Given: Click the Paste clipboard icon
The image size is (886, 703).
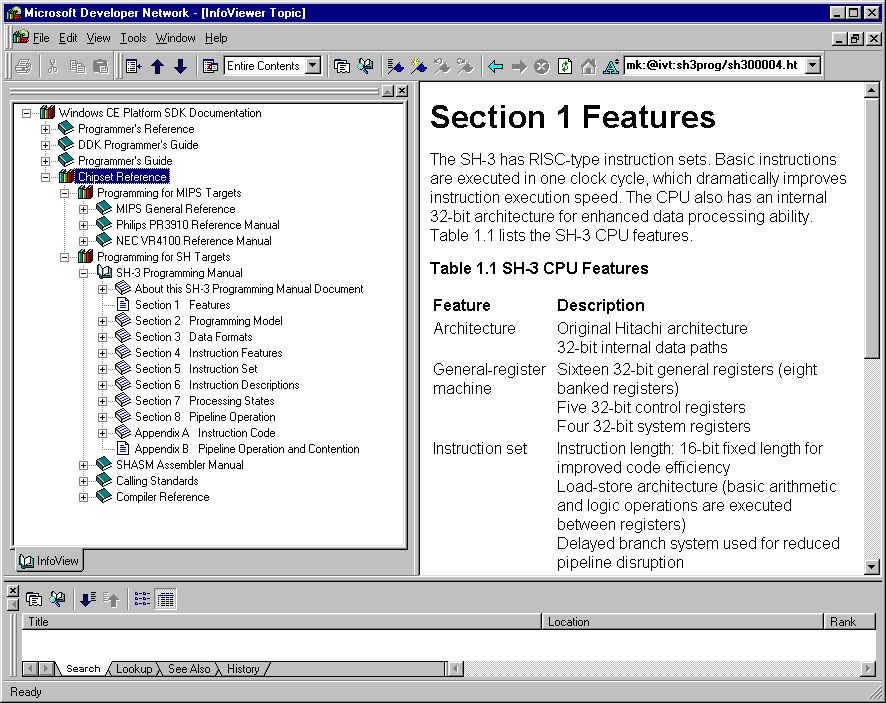Looking at the screenshot, I should pyautogui.click(x=100, y=66).
